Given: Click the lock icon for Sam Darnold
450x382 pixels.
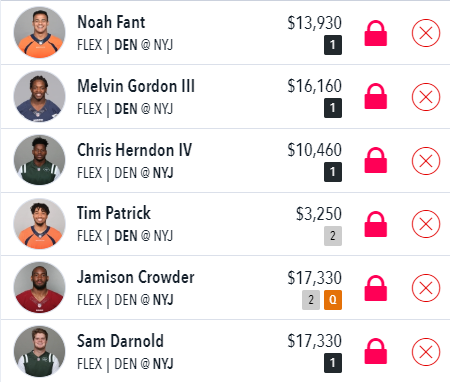Looking at the screenshot, I should [376, 352].
